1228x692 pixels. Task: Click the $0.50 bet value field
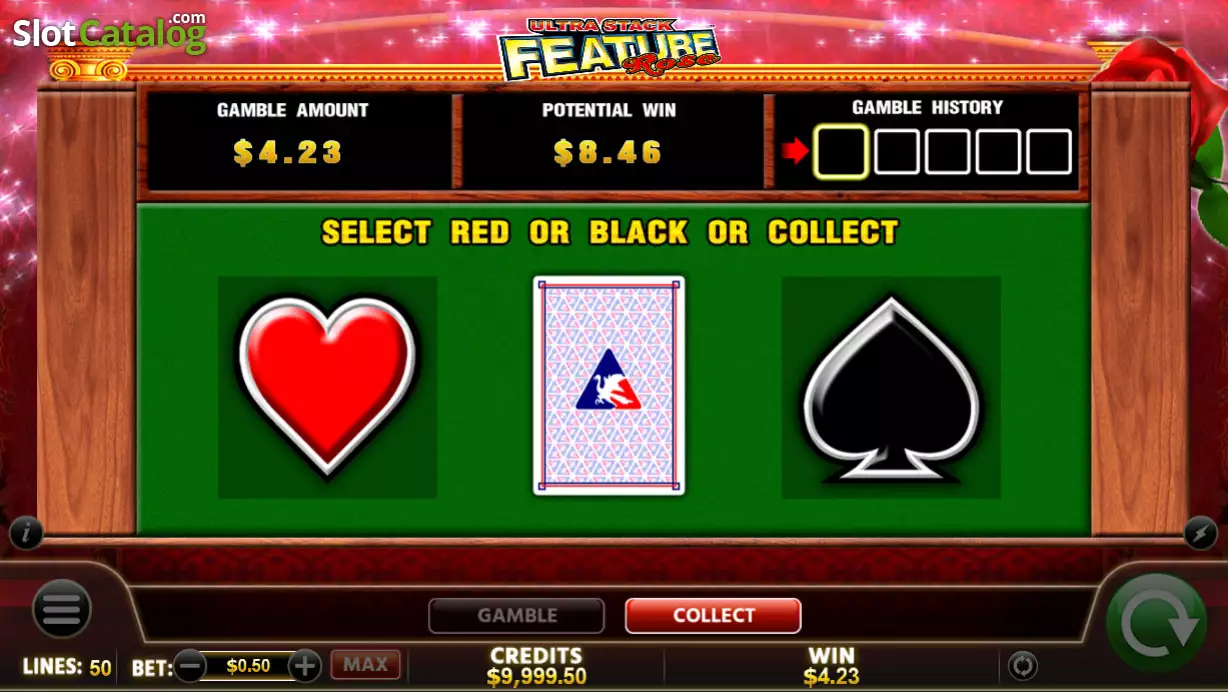pyautogui.click(x=247, y=666)
